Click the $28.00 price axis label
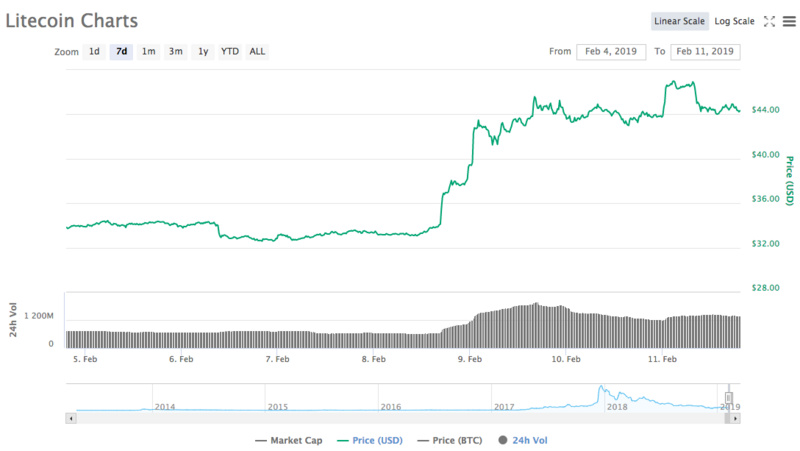Screen dimensions: 800x451 coord(766,288)
